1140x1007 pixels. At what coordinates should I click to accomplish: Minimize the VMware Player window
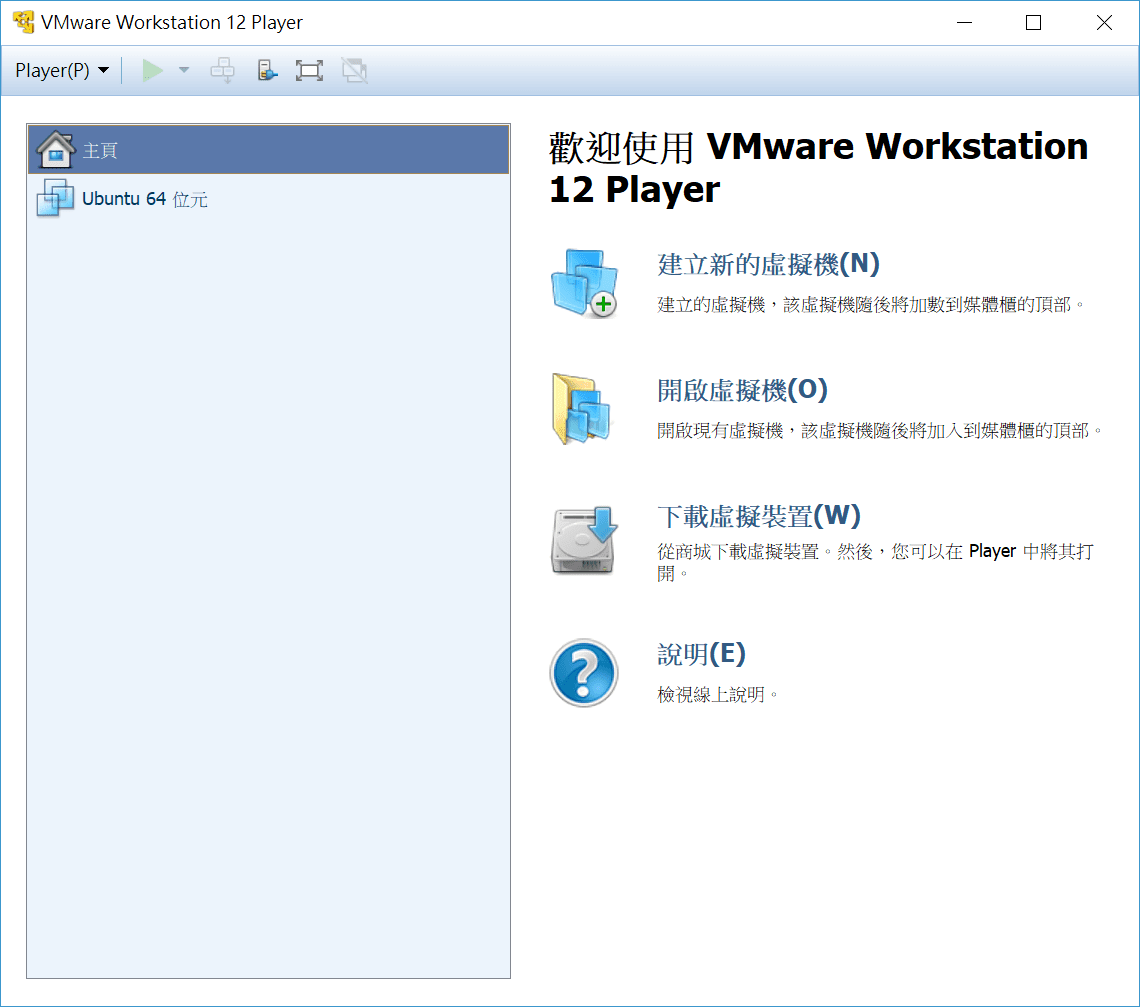[964, 23]
